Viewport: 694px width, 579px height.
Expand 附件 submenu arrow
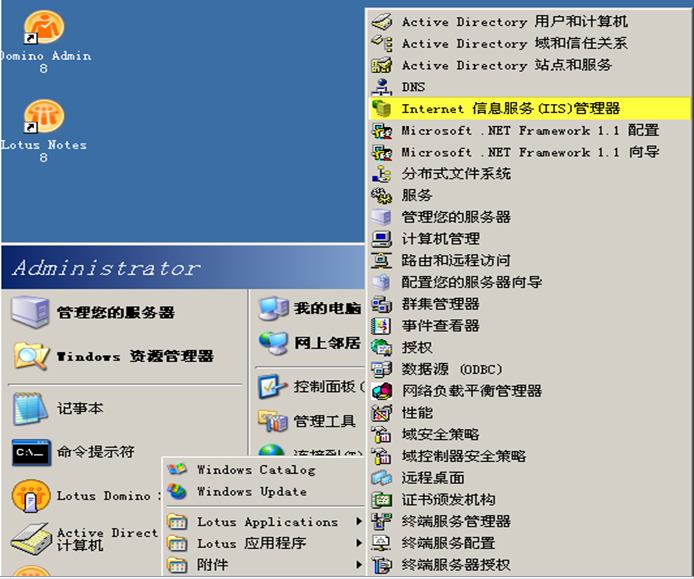359,565
